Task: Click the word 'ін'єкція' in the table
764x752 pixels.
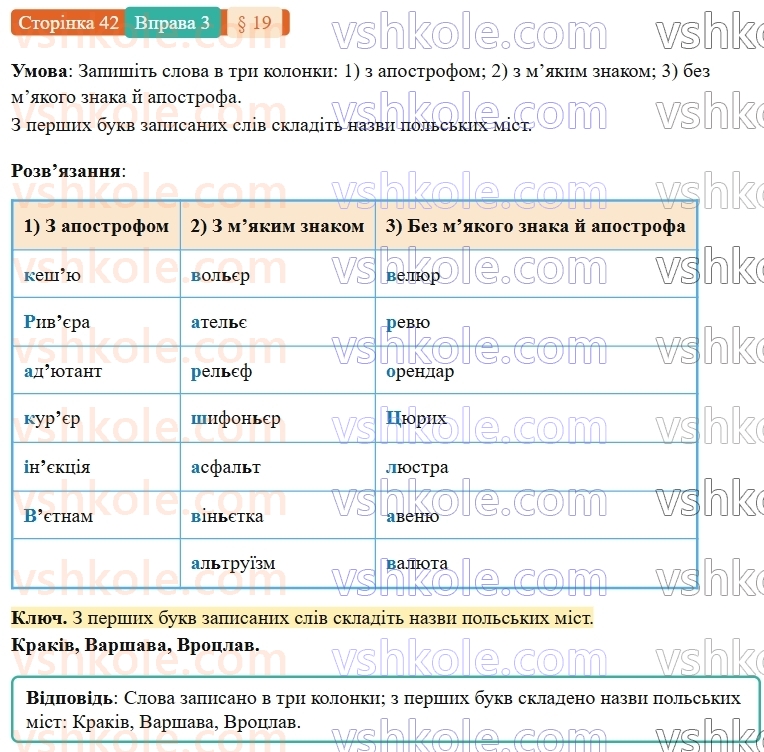Action: (57, 467)
